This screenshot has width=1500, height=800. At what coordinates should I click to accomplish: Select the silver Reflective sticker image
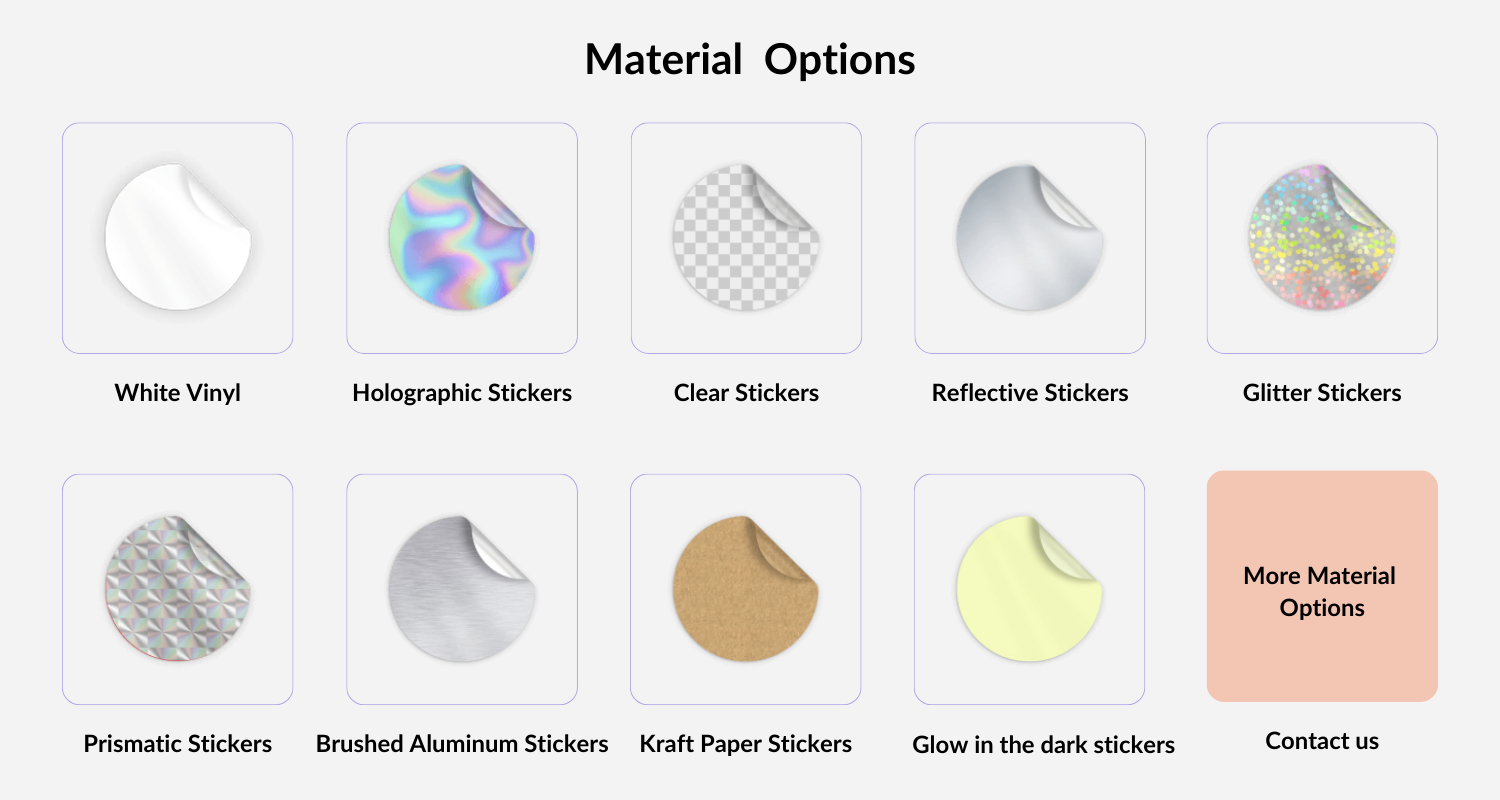point(1029,238)
